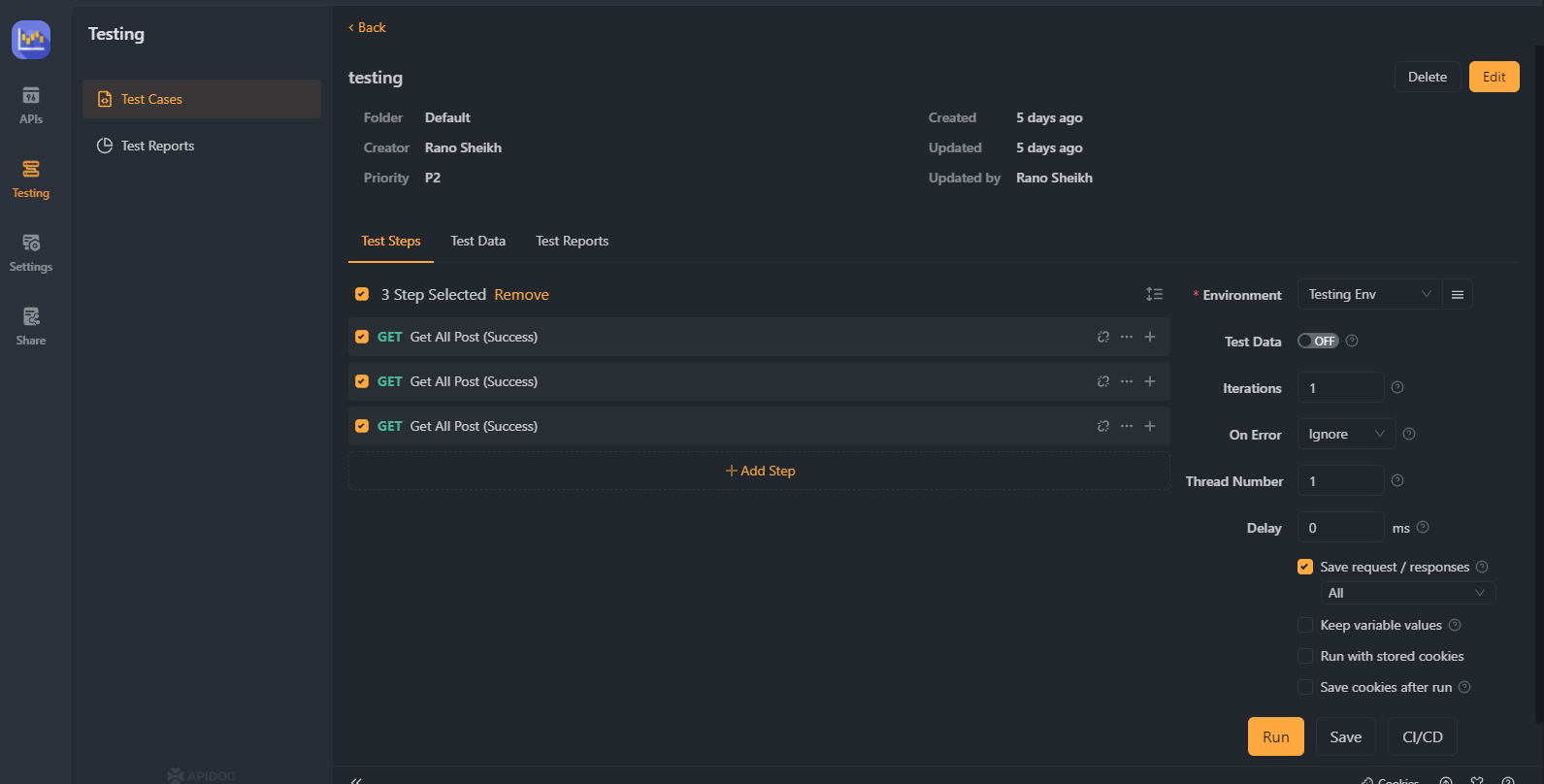
Task: Uncheck Save request / responses
Action: tap(1305, 567)
